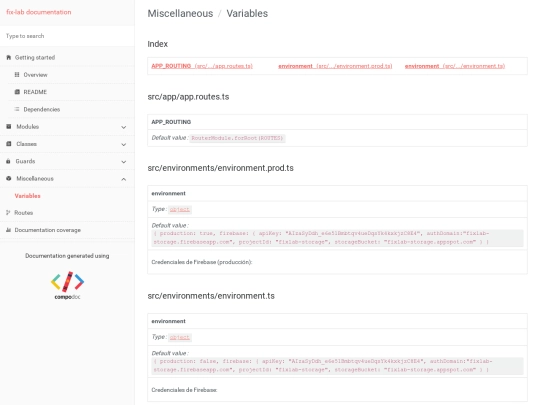Click the Overview grid icon

tap(17, 74)
